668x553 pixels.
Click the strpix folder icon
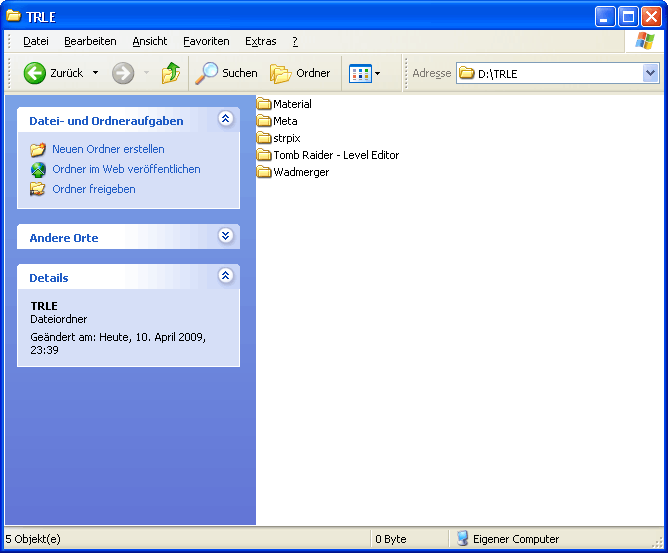point(264,138)
